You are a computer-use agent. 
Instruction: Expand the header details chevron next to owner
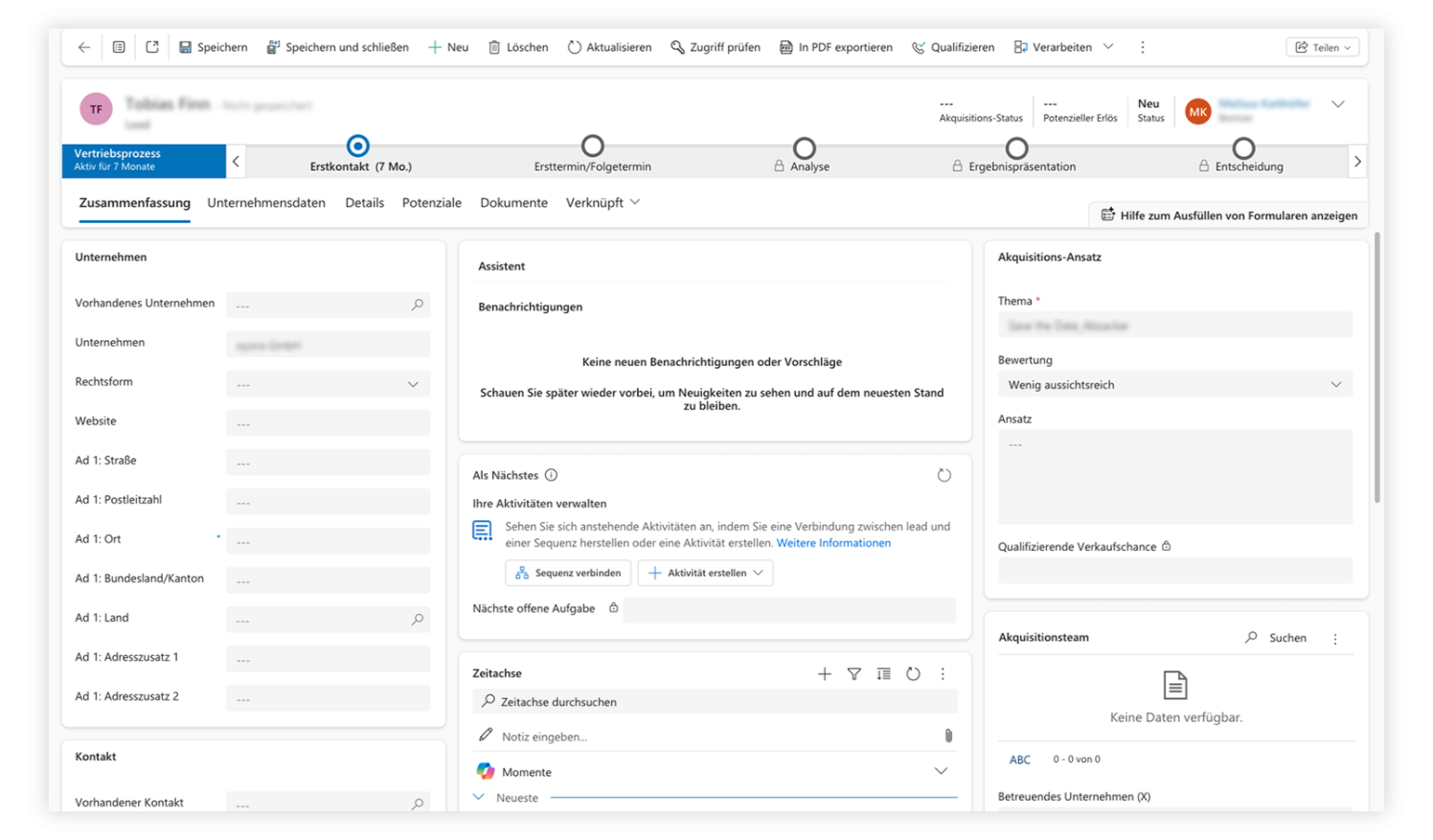pyautogui.click(x=1338, y=104)
